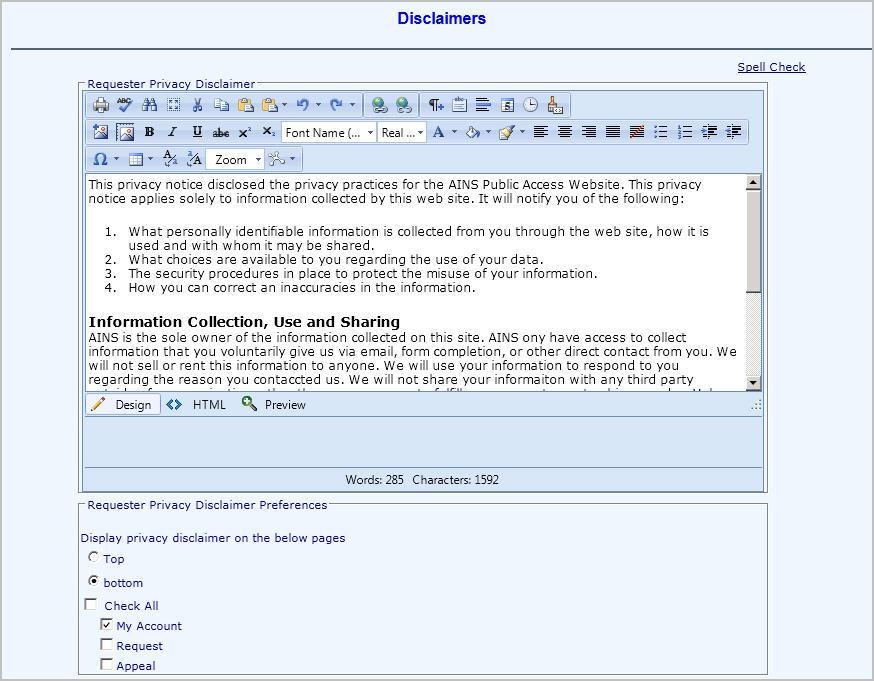Image resolution: width=874 pixels, height=681 pixels.
Task: Open the Insert Hyperlink globe icon
Action: pyautogui.click(x=380, y=105)
